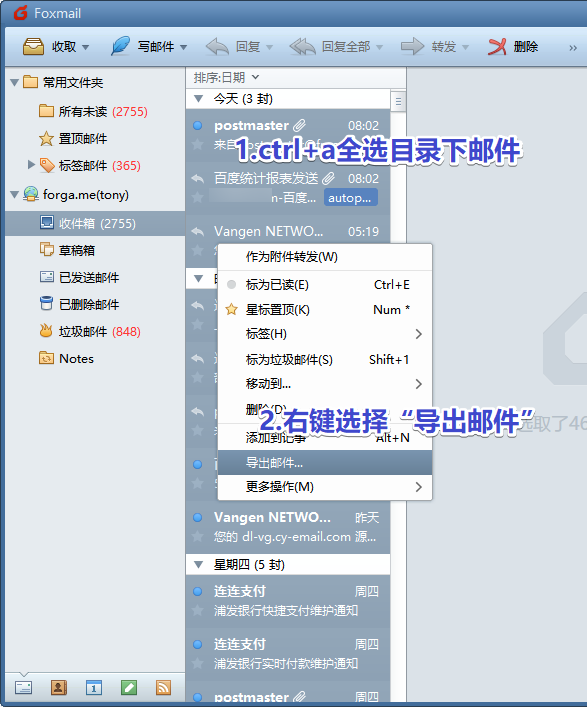
Task: Toggle unread dot on 昨天 Vangen NETWO email
Action: 197,517
